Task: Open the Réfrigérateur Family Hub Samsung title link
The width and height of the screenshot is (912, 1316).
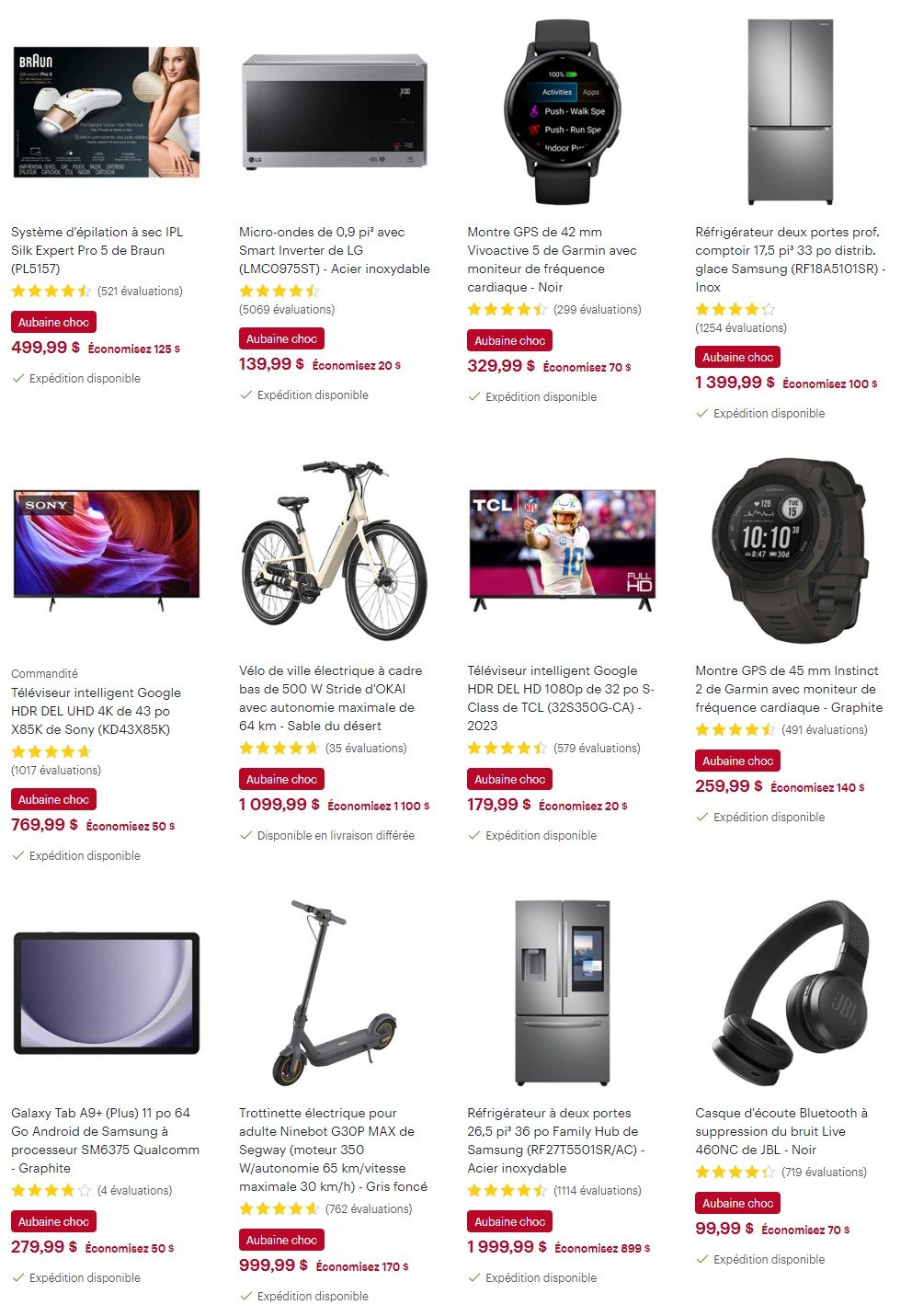Action: coord(556,1140)
